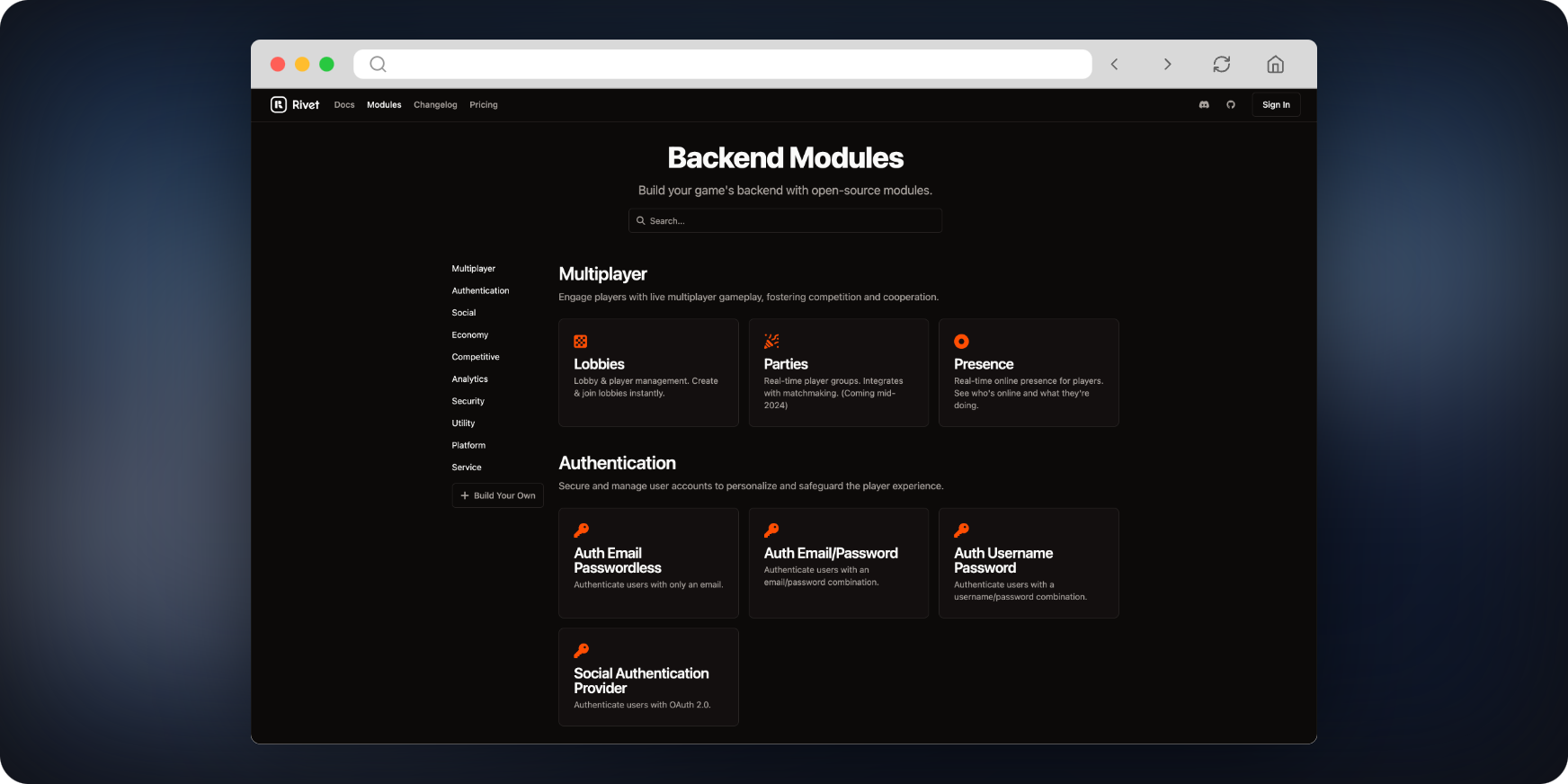This screenshot has width=1568, height=784.
Task: Open the Discord icon link
Action: tap(1204, 105)
